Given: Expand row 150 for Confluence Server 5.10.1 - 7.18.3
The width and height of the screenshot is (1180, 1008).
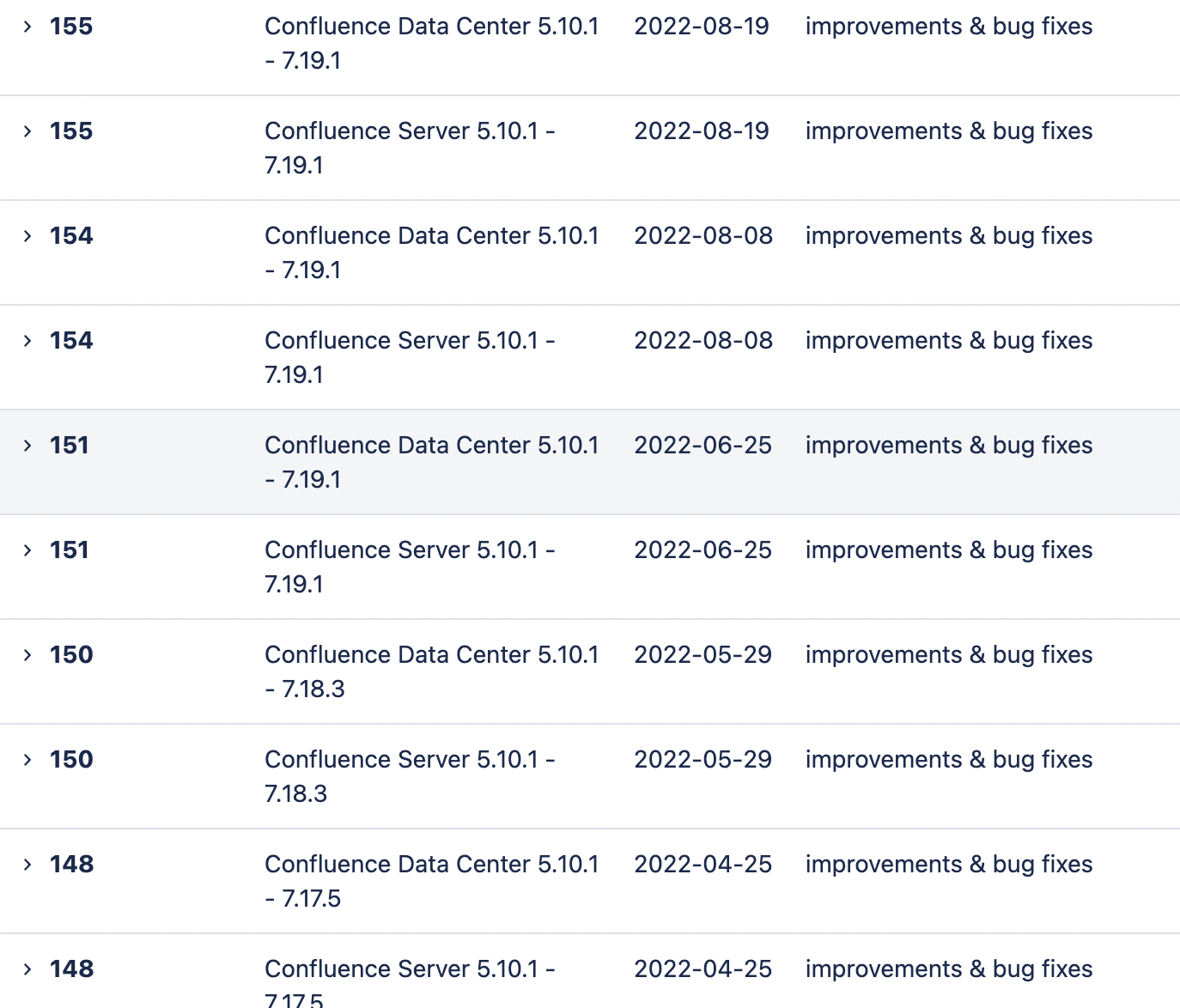Looking at the screenshot, I should pos(28,759).
